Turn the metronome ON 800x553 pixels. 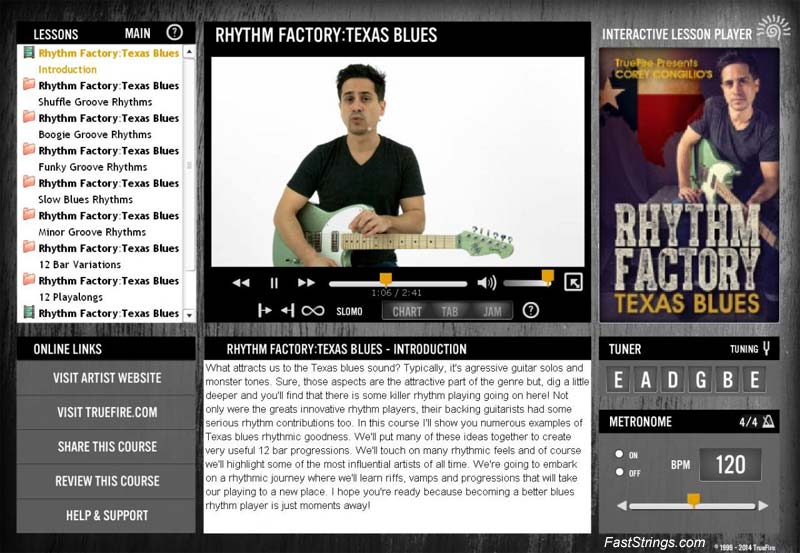pyautogui.click(x=619, y=454)
